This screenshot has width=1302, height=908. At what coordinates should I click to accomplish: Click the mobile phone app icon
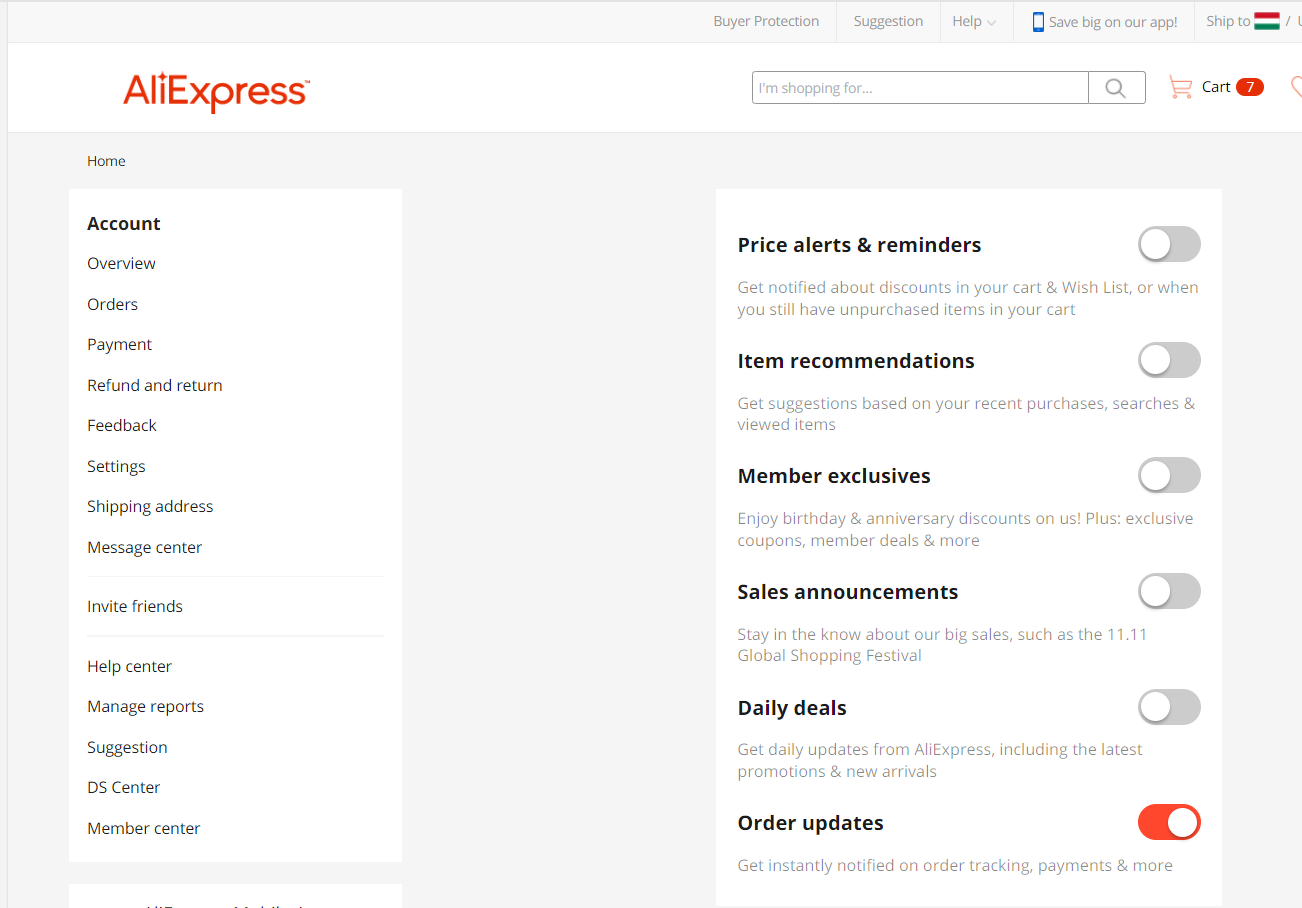[1038, 22]
